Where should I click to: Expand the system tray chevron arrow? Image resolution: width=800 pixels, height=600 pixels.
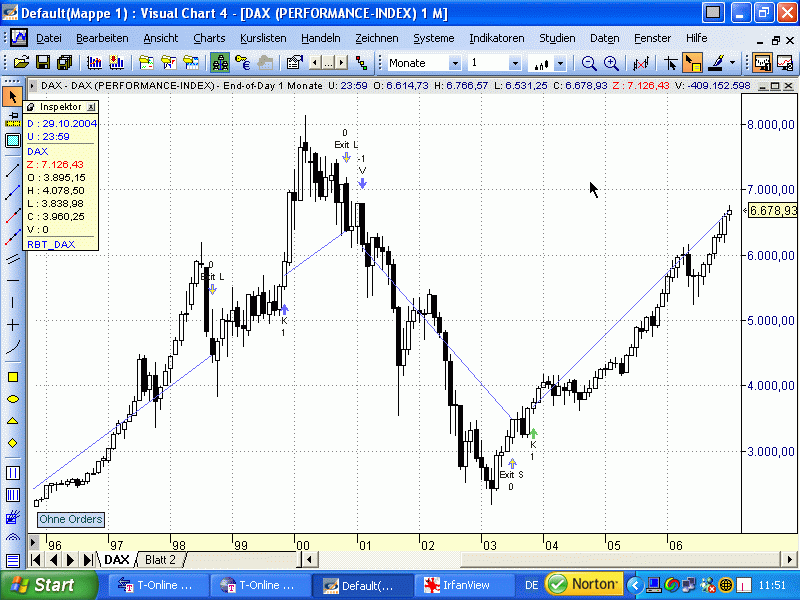click(x=635, y=585)
